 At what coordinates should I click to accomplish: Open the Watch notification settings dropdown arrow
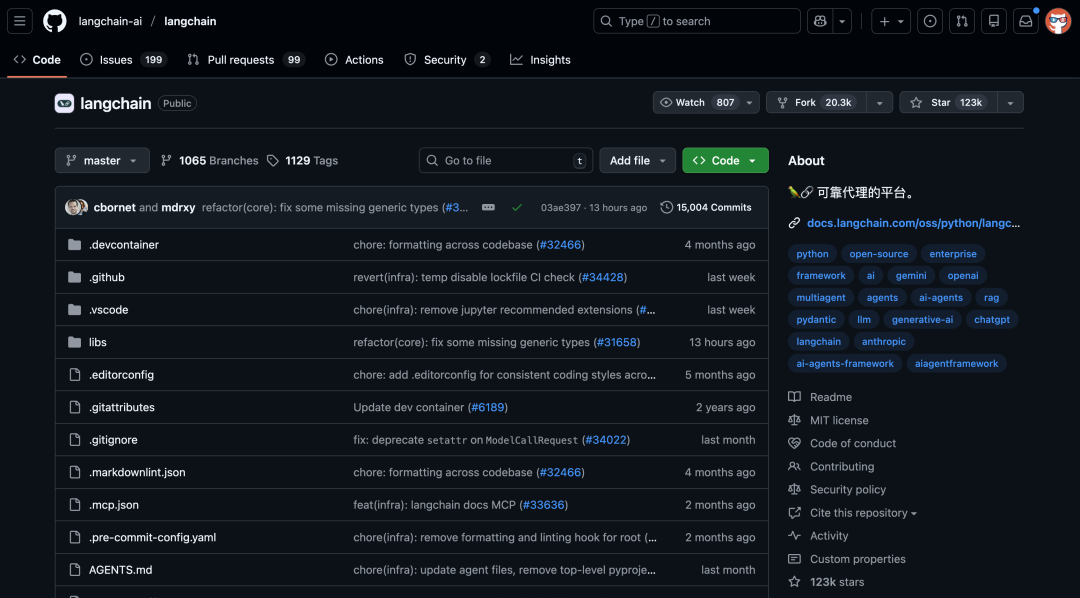tap(748, 102)
